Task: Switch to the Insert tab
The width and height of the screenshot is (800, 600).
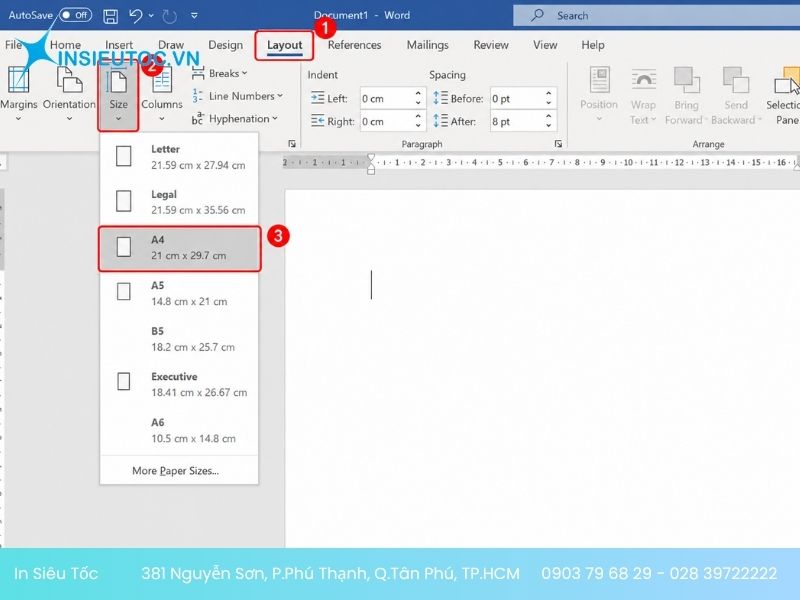Action: tap(119, 45)
